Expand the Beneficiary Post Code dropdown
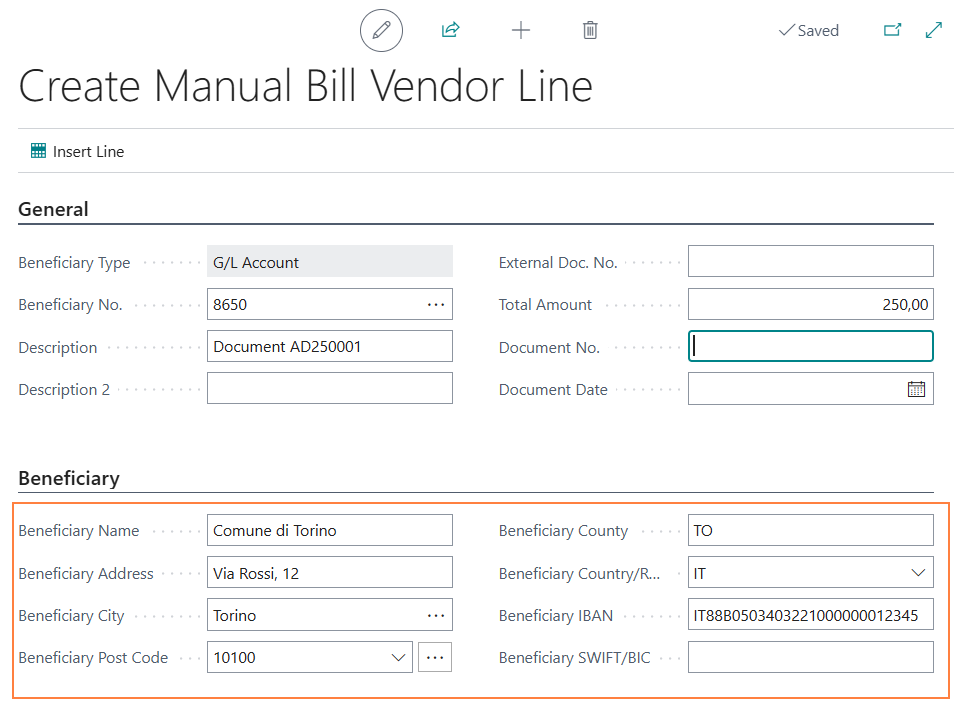This screenshot has height=717, width=966. [x=398, y=657]
